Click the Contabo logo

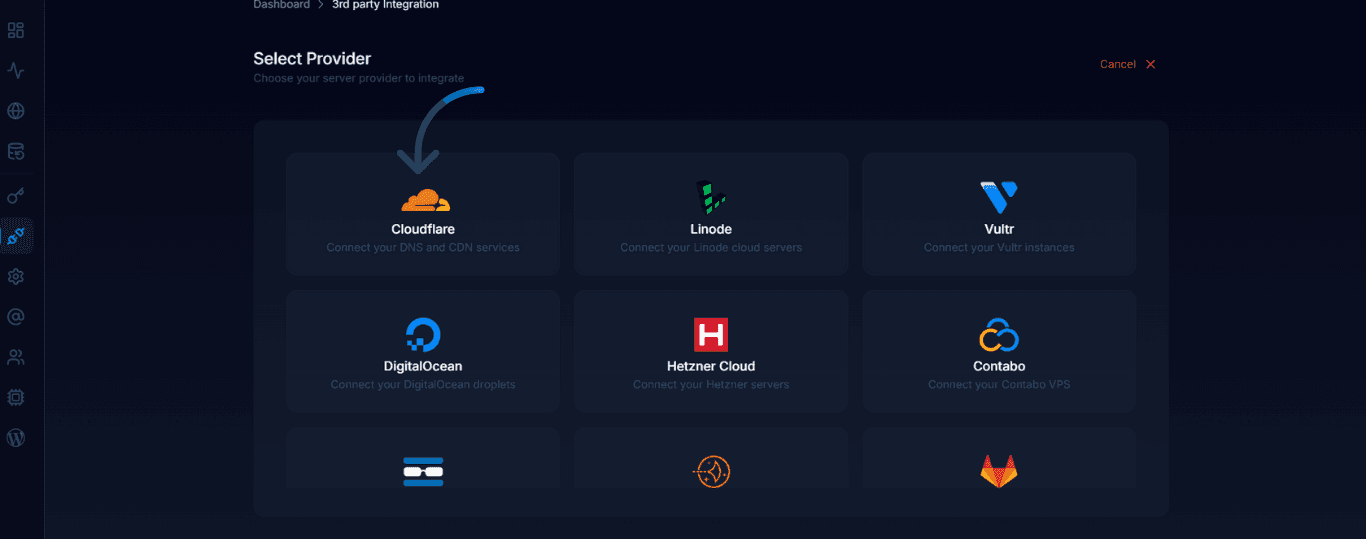coord(999,335)
